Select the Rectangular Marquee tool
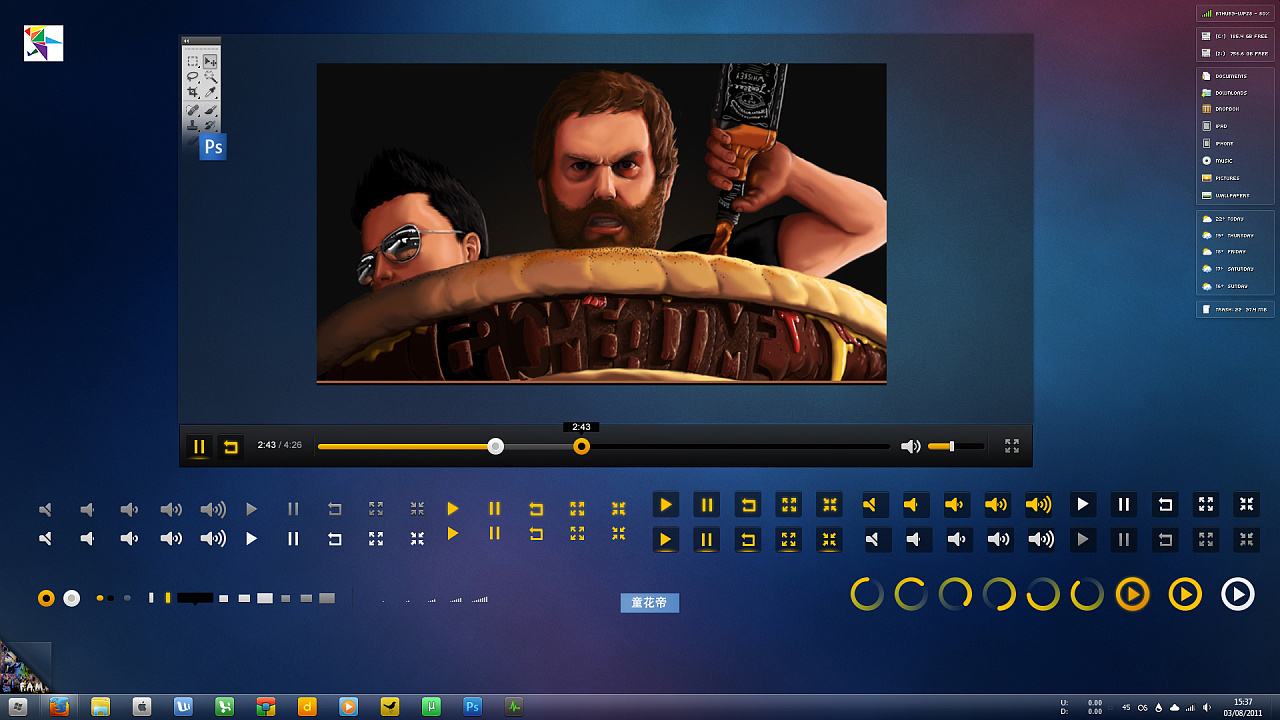This screenshot has width=1280, height=720. pyautogui.click(x=193, y=61)
